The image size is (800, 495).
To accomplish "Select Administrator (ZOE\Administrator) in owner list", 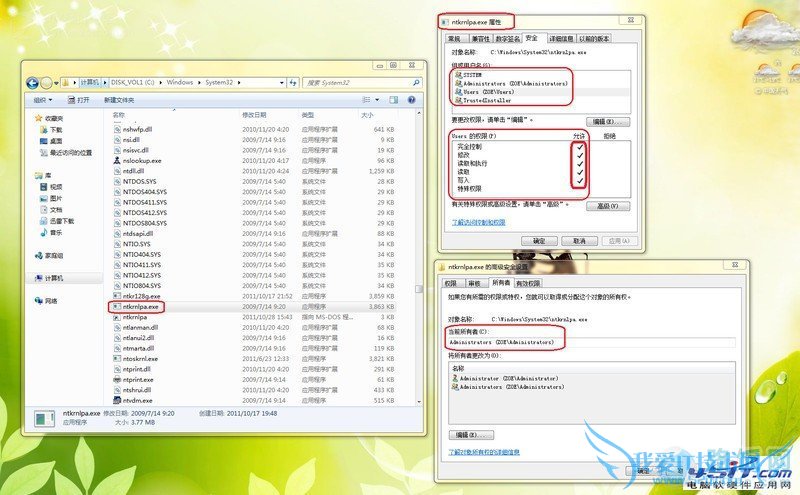I will [505, 379].
